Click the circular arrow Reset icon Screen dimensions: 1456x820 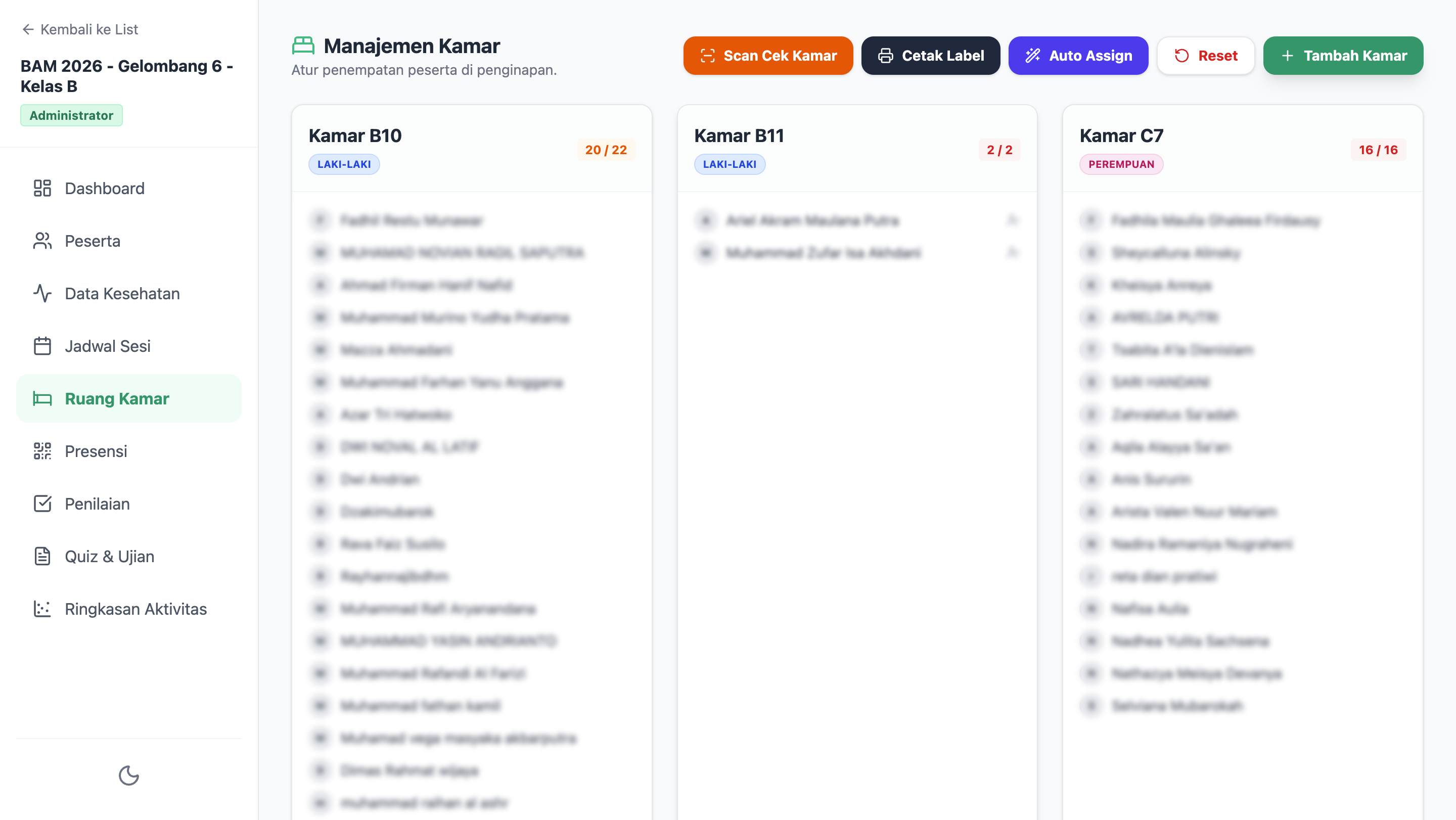[x=1182, y=56]
